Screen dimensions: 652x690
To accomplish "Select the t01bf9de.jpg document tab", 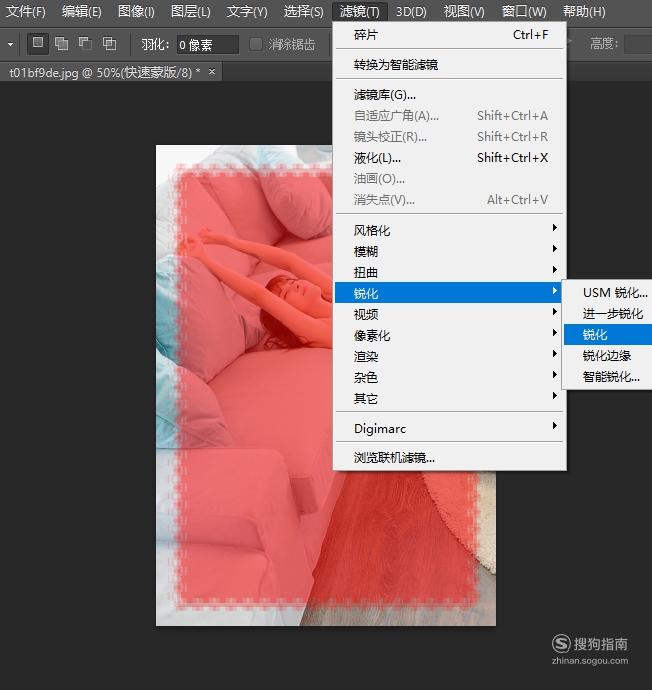I will [x=111, y=72].
